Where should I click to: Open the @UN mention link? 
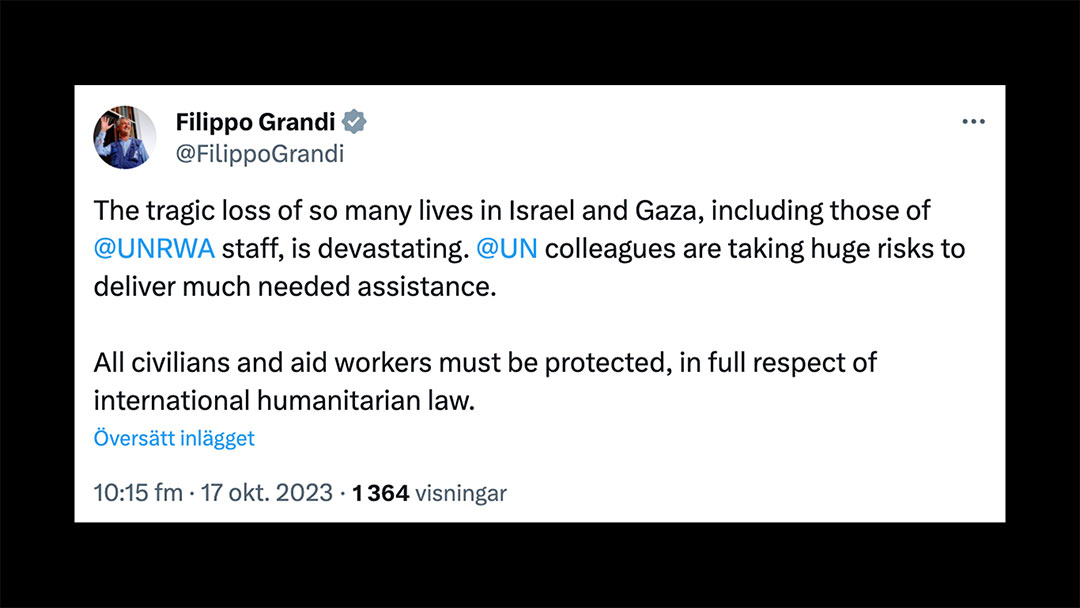507,248
